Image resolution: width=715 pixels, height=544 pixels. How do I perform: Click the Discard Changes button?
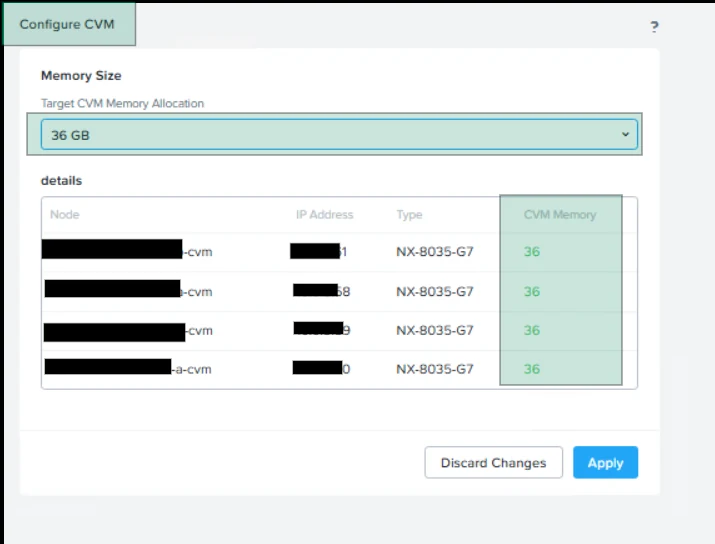tap(493, 462)
